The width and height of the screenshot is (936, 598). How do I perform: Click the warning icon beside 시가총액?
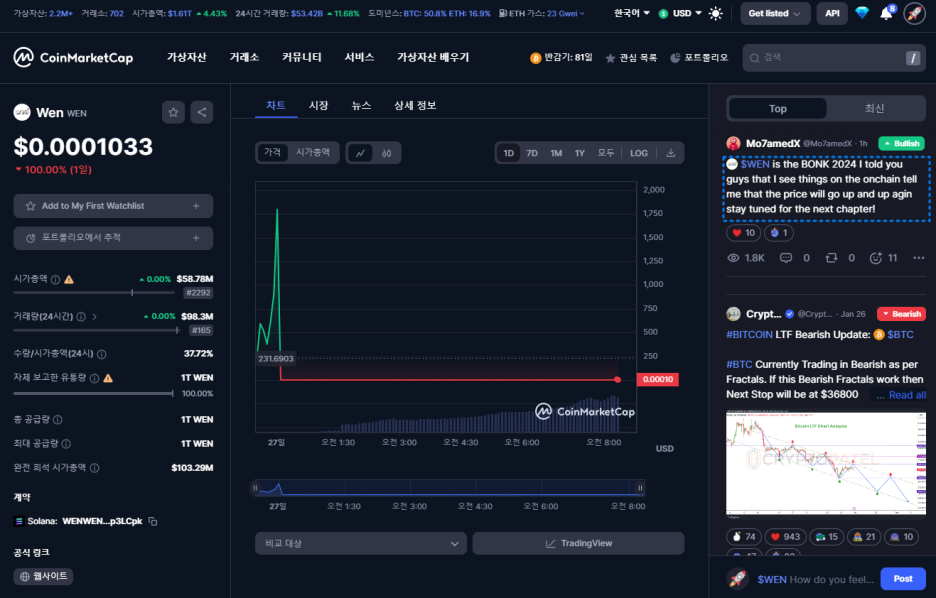pyautogui.click(x=69, y=279)
